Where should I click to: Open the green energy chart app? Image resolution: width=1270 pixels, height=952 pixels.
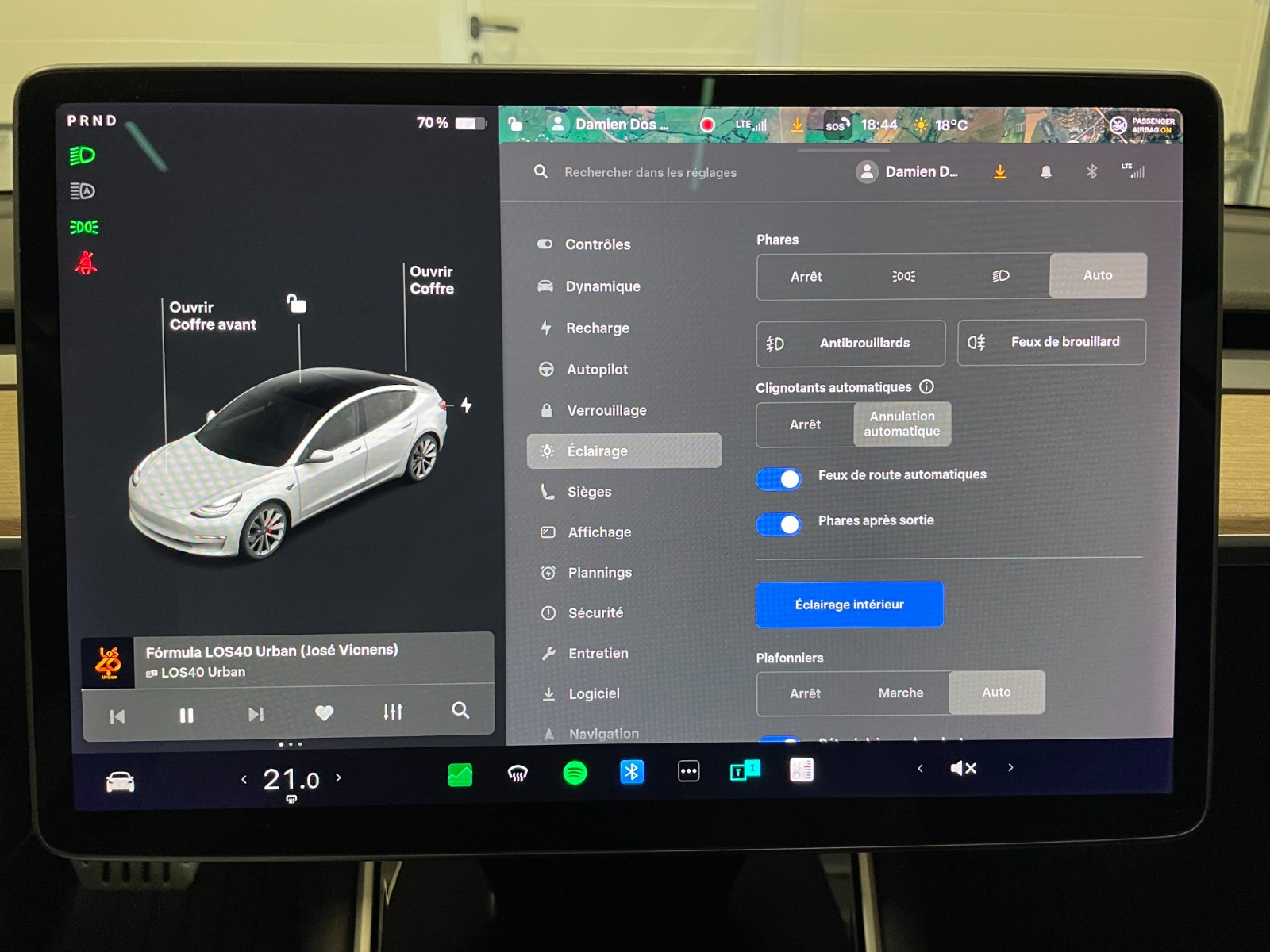coord(460,774)
